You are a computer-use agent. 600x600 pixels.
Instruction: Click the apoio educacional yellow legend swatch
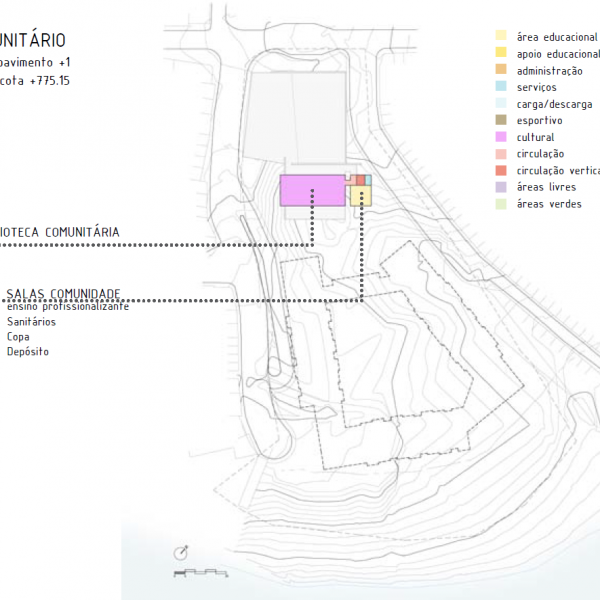[501, 52]
